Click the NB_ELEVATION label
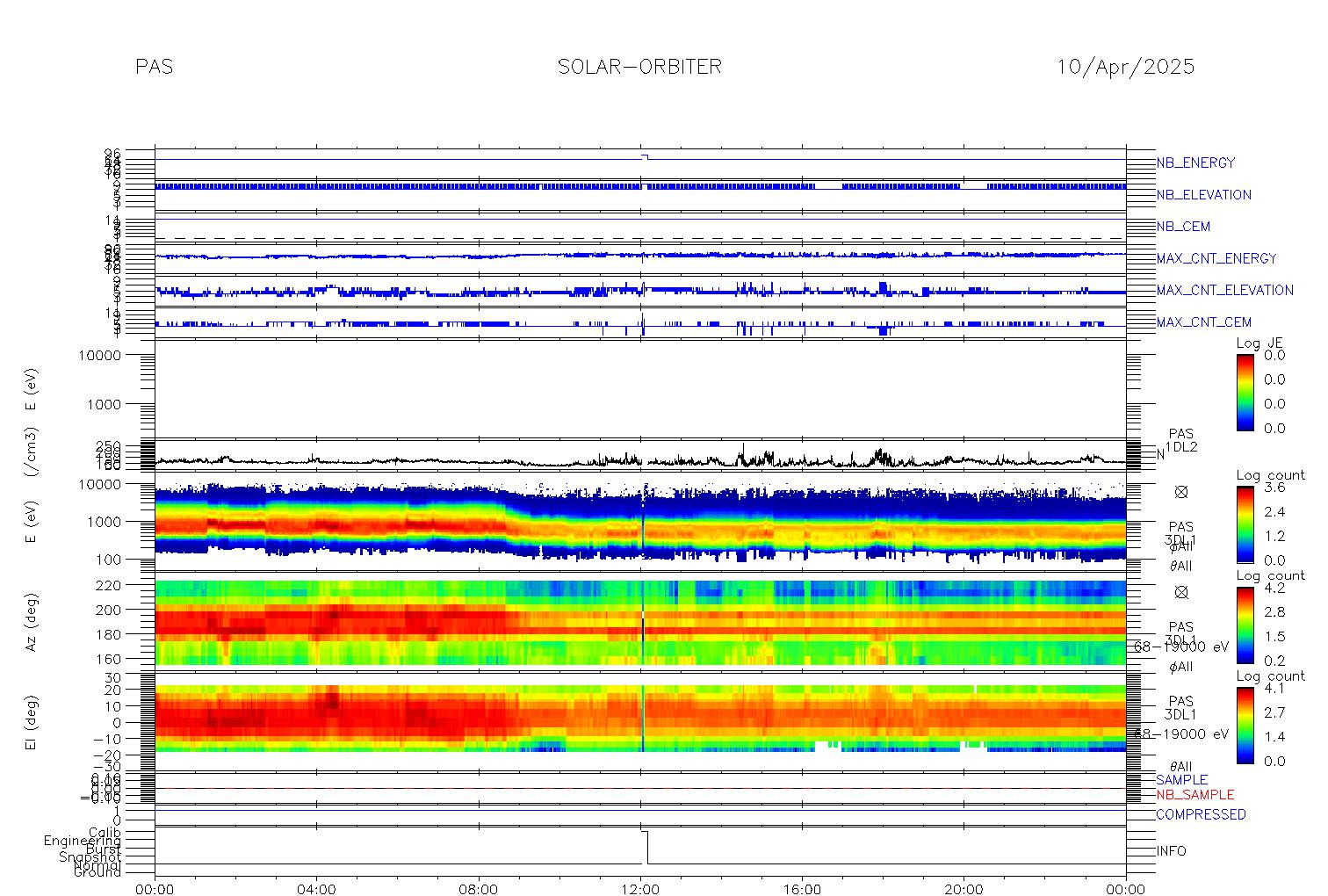Viewport: 1328px width, 896px height. point(1203,195)
